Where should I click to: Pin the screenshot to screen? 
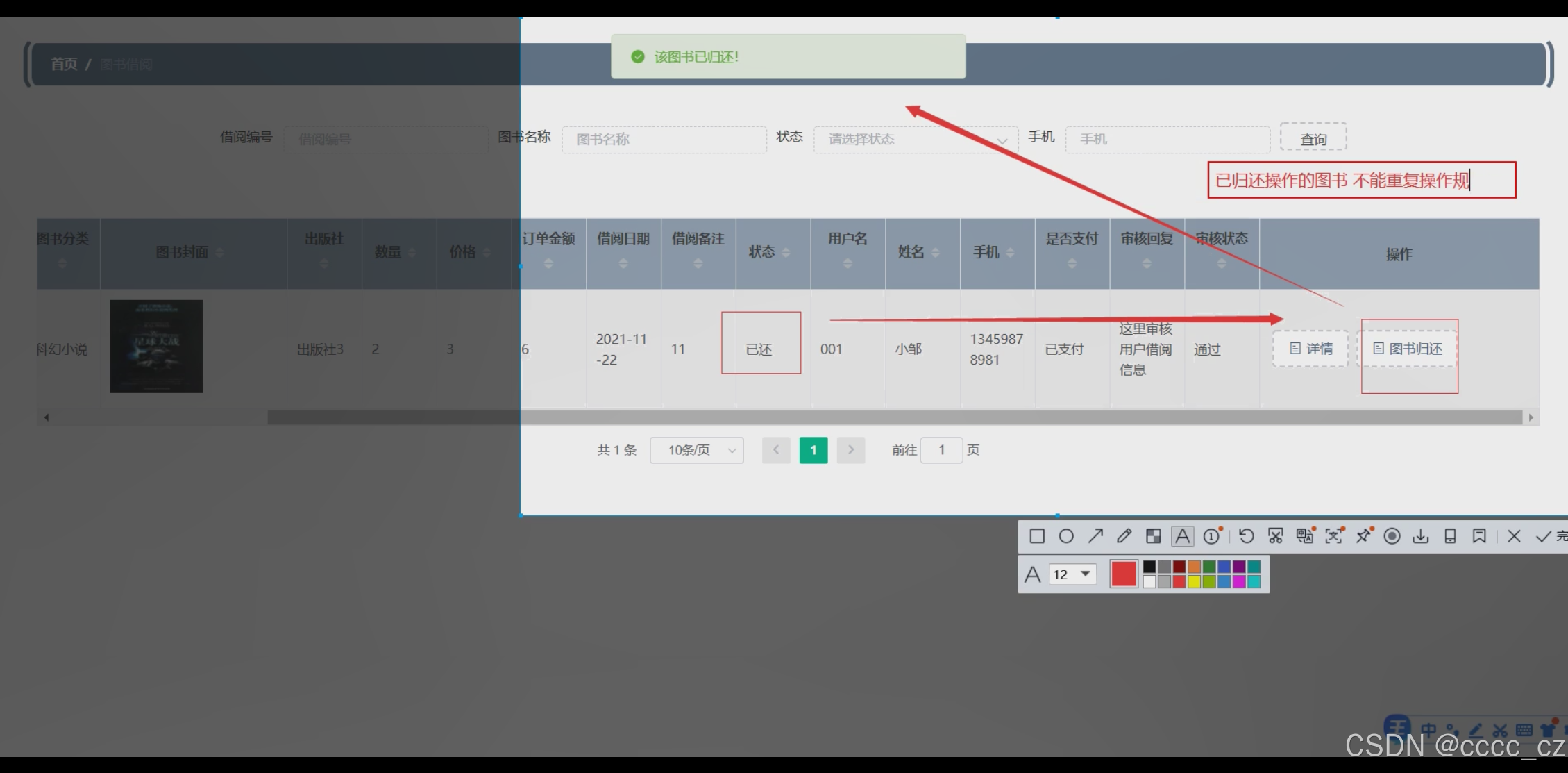1363,536
